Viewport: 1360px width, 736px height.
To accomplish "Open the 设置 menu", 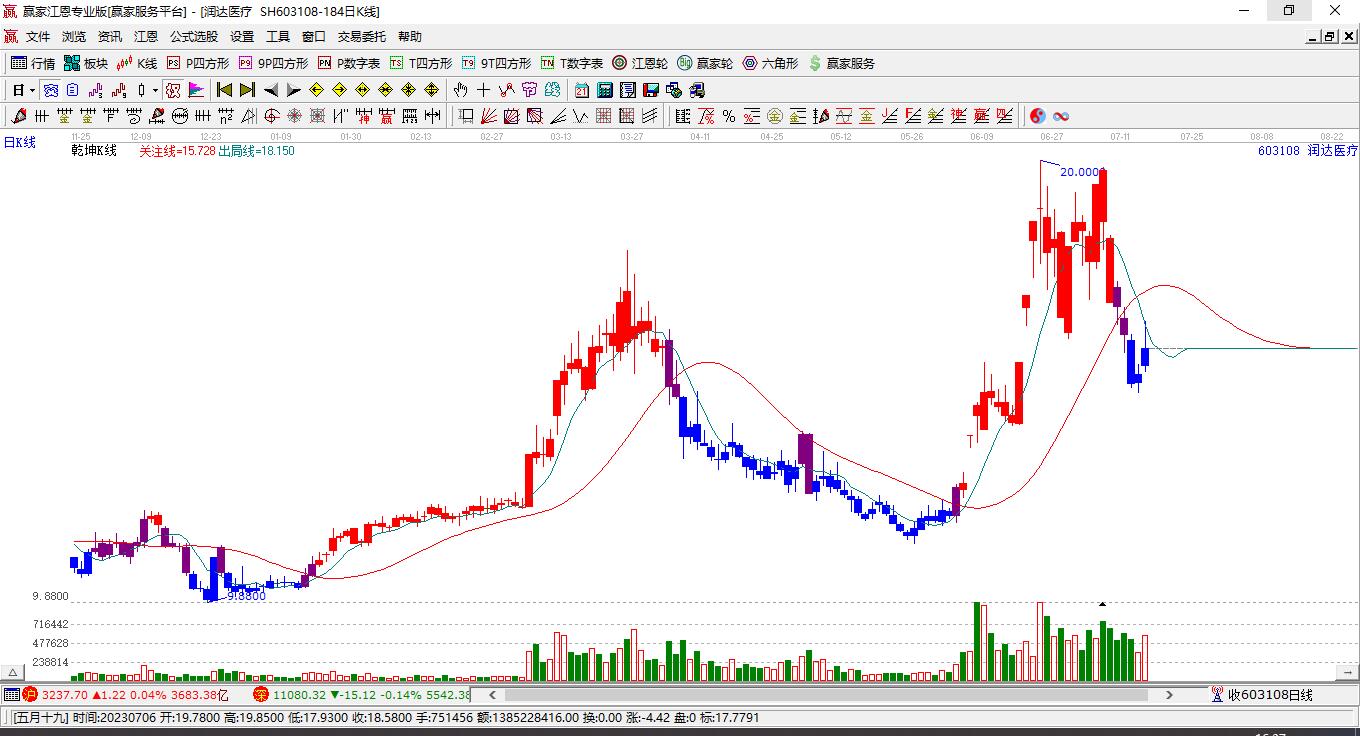I will (x=242, y=37).
